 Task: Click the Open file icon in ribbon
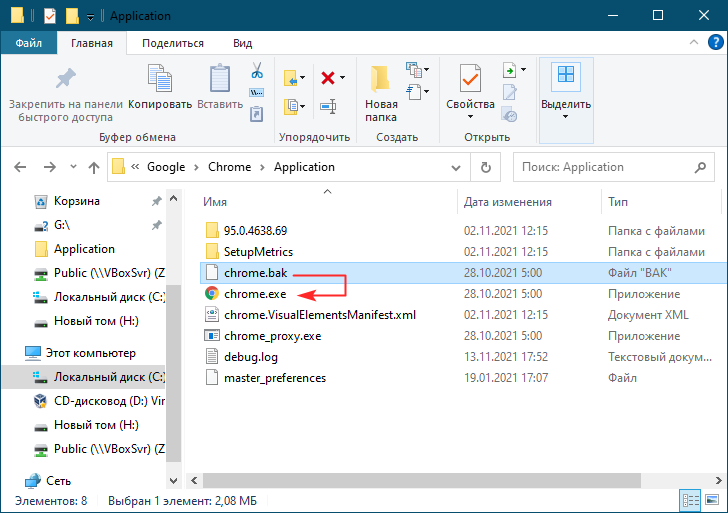(x=509, y=70)
